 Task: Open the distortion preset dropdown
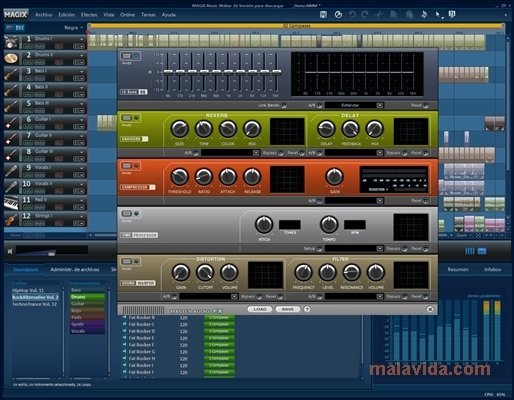pyautogui.click(x=234, y=296)
